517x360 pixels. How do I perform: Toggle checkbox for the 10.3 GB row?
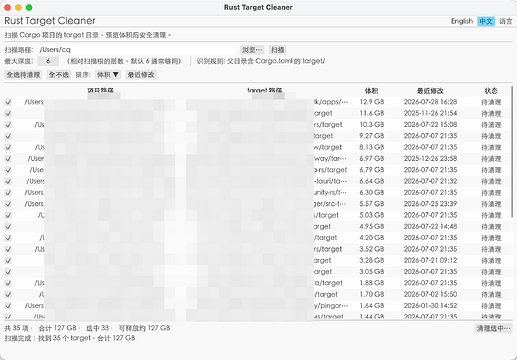point(8,125)
